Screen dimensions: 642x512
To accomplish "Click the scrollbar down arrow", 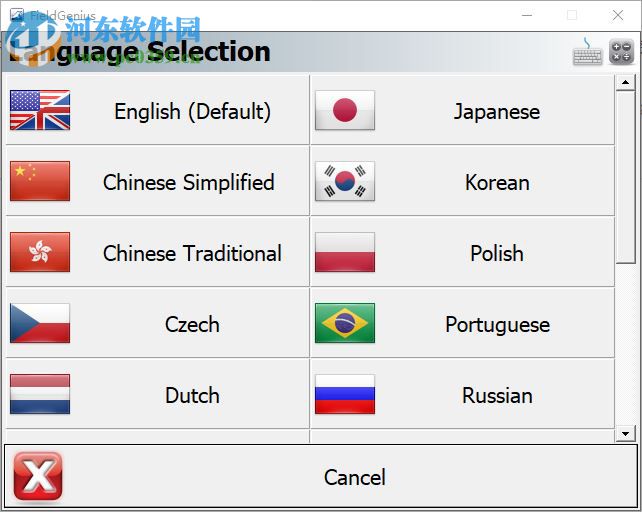I will point(625,433).
